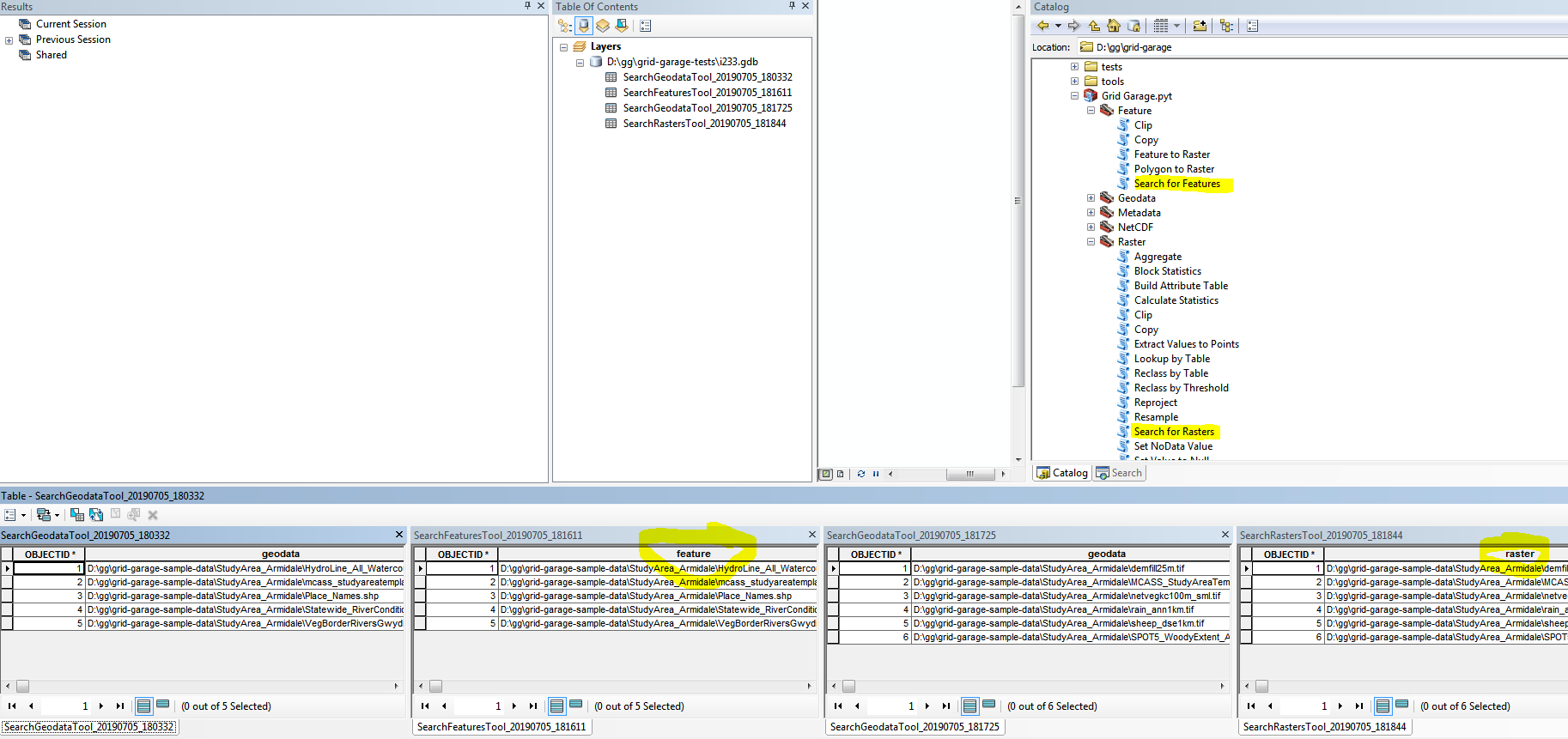Click Zoom To Selected icon in table toolbar
This screenshot has width=1568, height=739.
pyautogui.click(x=134, y=515)
